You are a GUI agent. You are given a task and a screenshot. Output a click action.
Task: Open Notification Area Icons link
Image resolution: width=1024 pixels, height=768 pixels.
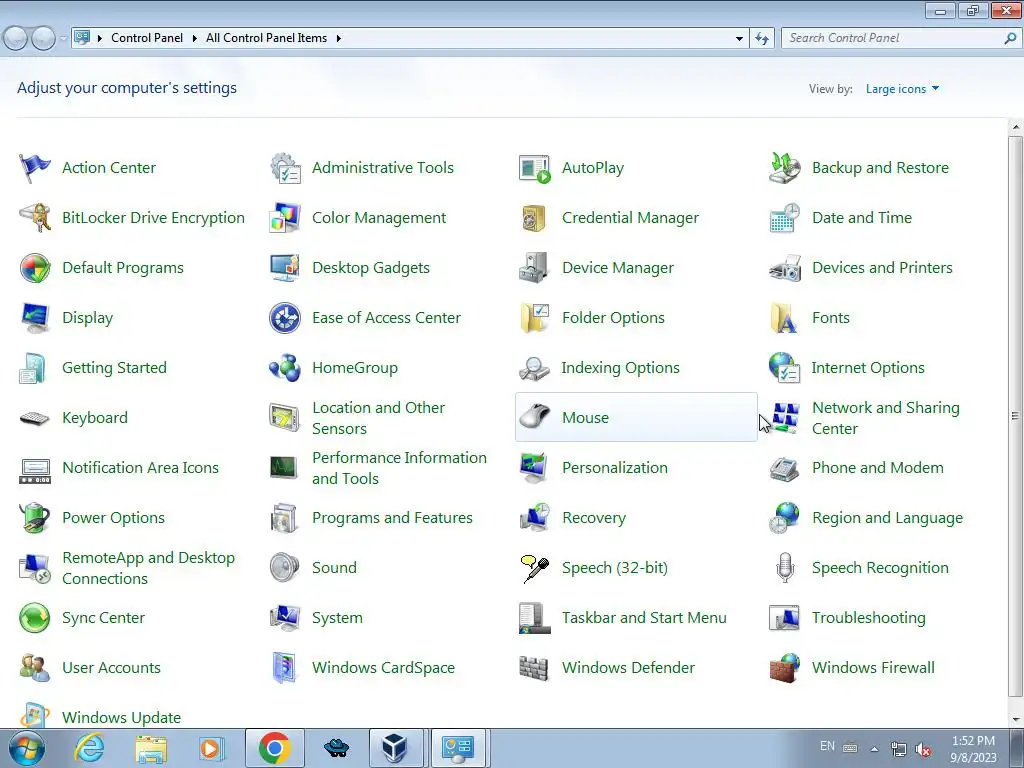pos(140,468)
